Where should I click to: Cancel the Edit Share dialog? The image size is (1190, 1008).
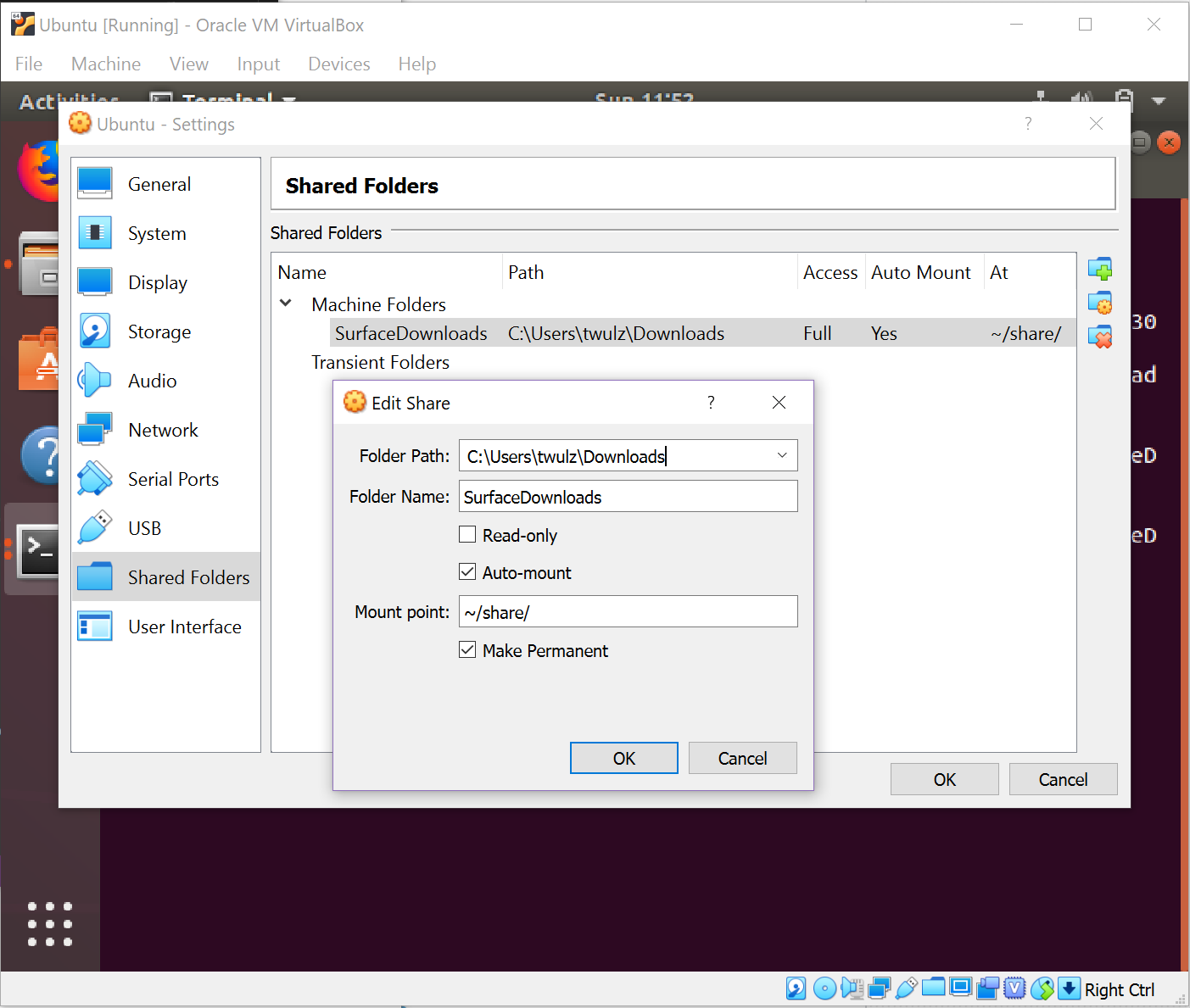click(743, 758)
